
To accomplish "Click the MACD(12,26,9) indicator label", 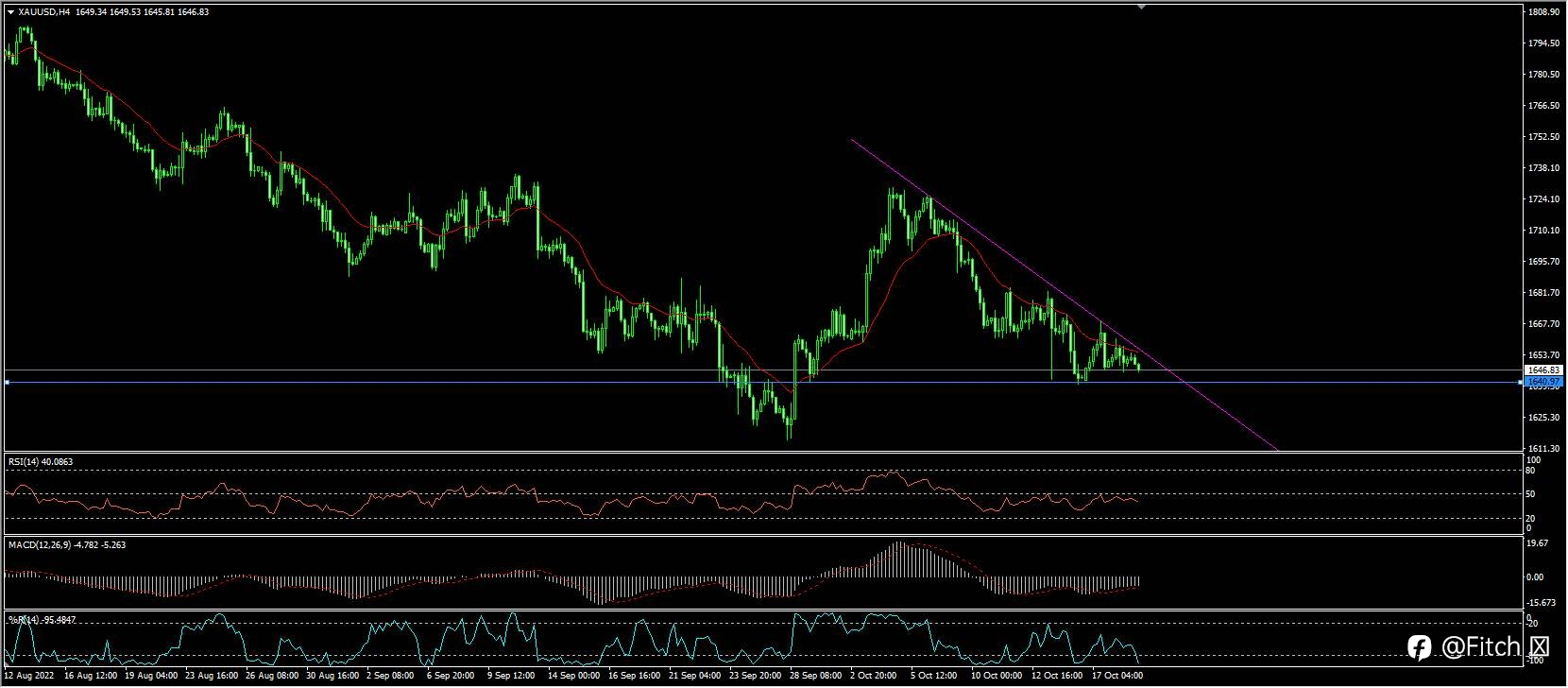I will 67,545.
